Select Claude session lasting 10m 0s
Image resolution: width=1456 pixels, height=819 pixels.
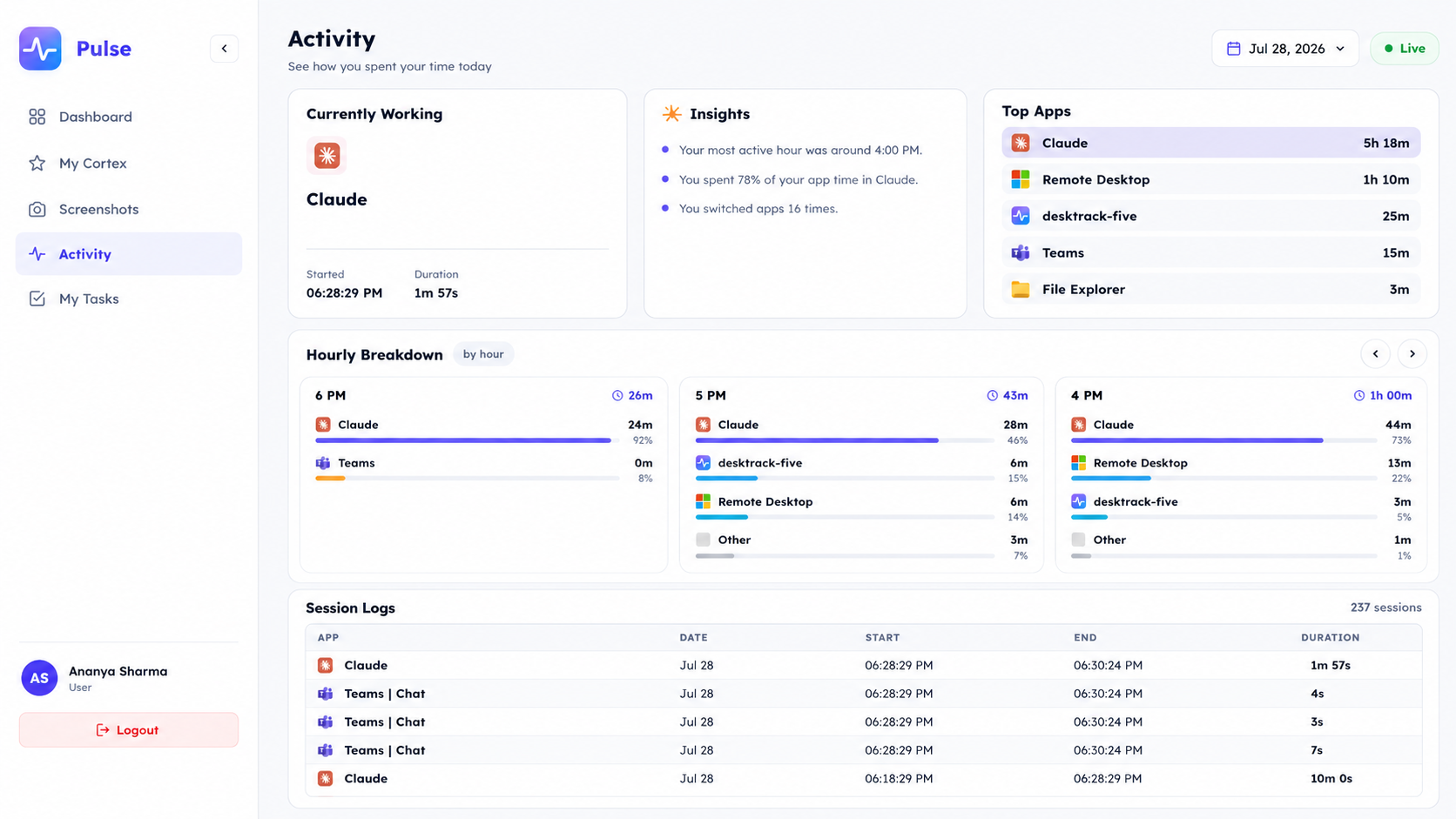coord(864,778)
